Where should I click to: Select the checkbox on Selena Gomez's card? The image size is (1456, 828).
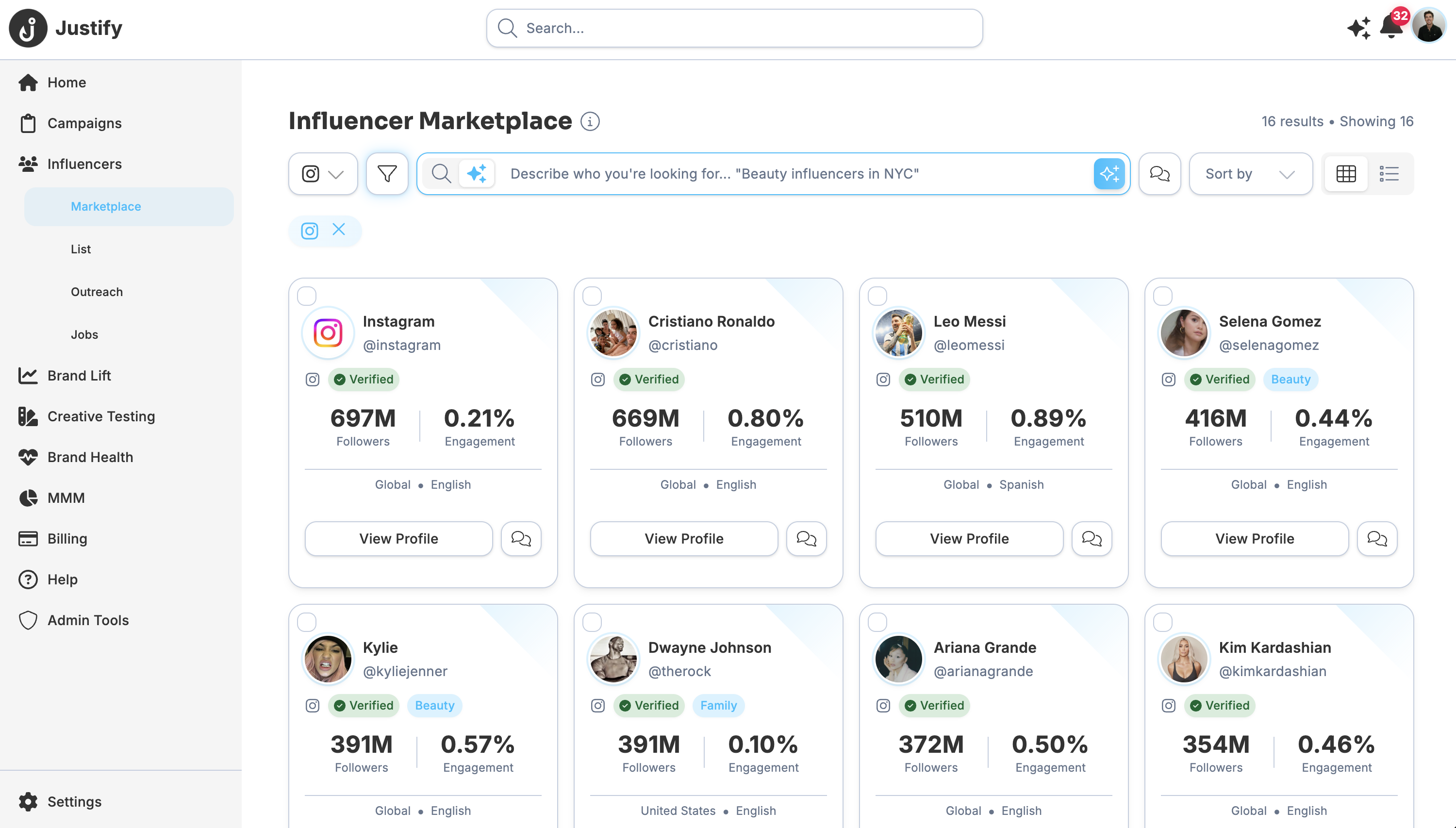click(1163, 295)
